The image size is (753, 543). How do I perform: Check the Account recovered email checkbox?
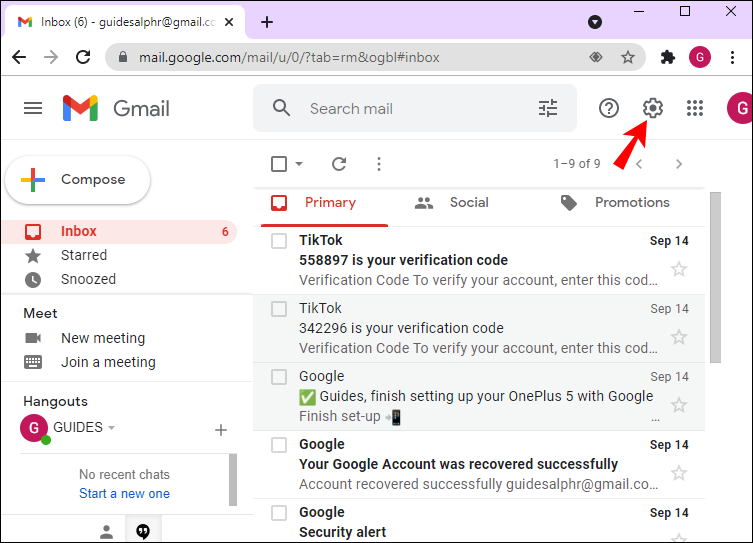[279, 445]
